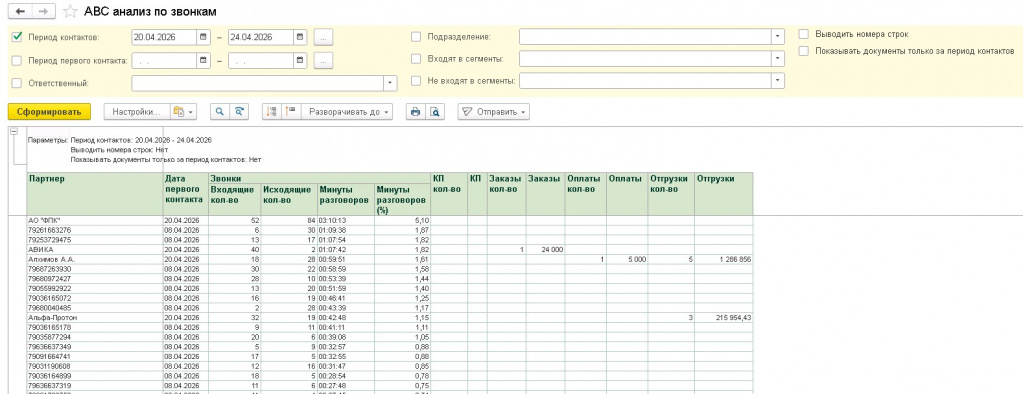Click the Заказы кол-во column header
Screen dimensions: 1023x394
(506, 194)
